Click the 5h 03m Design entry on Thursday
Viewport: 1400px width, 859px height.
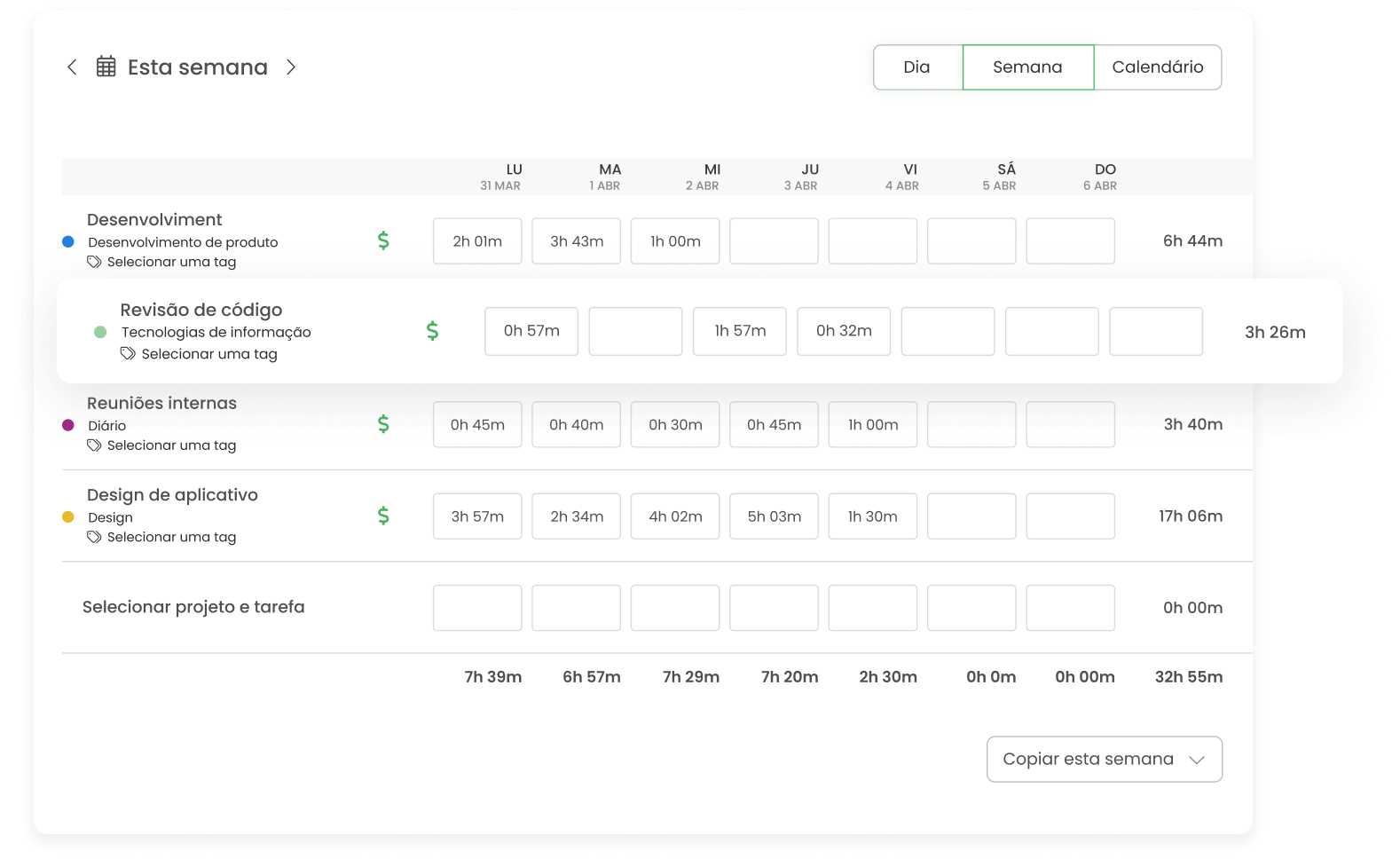pos(774,516)
